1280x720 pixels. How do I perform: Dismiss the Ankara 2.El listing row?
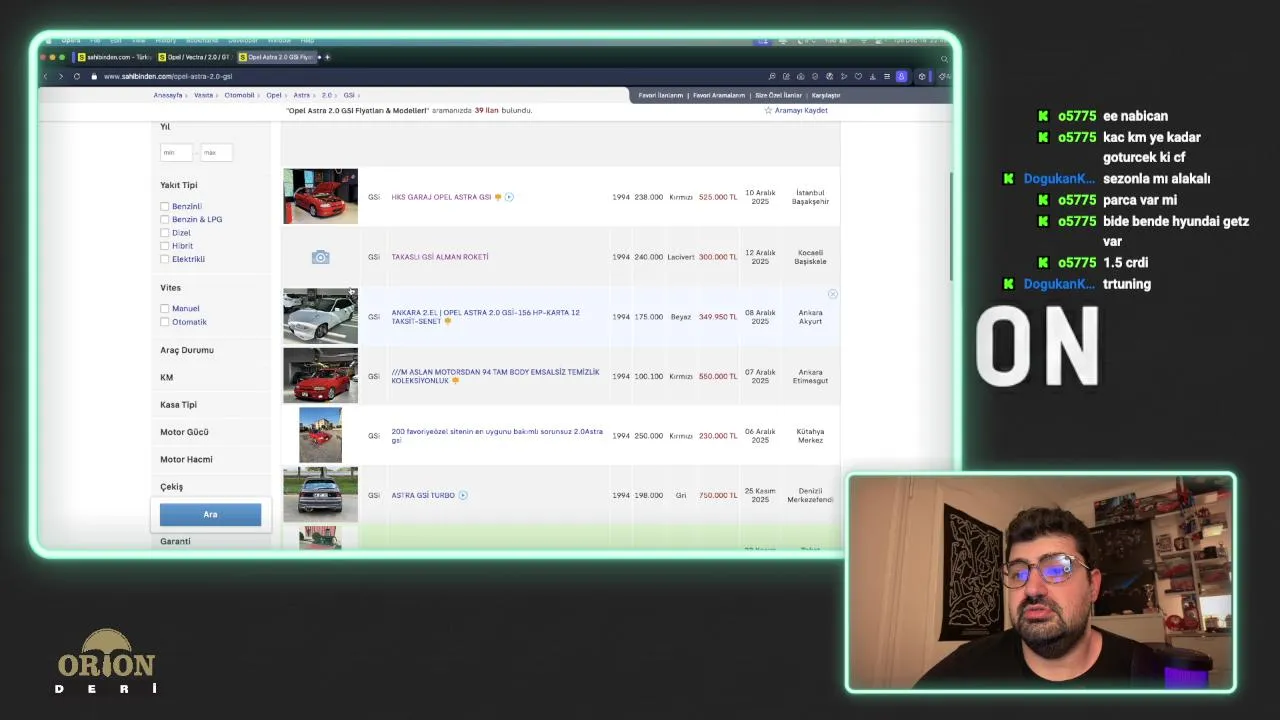[x=832, y=294]
